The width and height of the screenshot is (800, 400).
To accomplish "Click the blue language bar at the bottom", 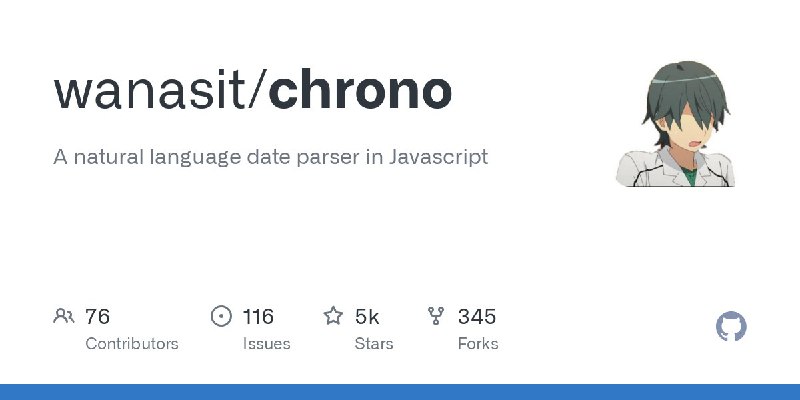I will point(400,392).
